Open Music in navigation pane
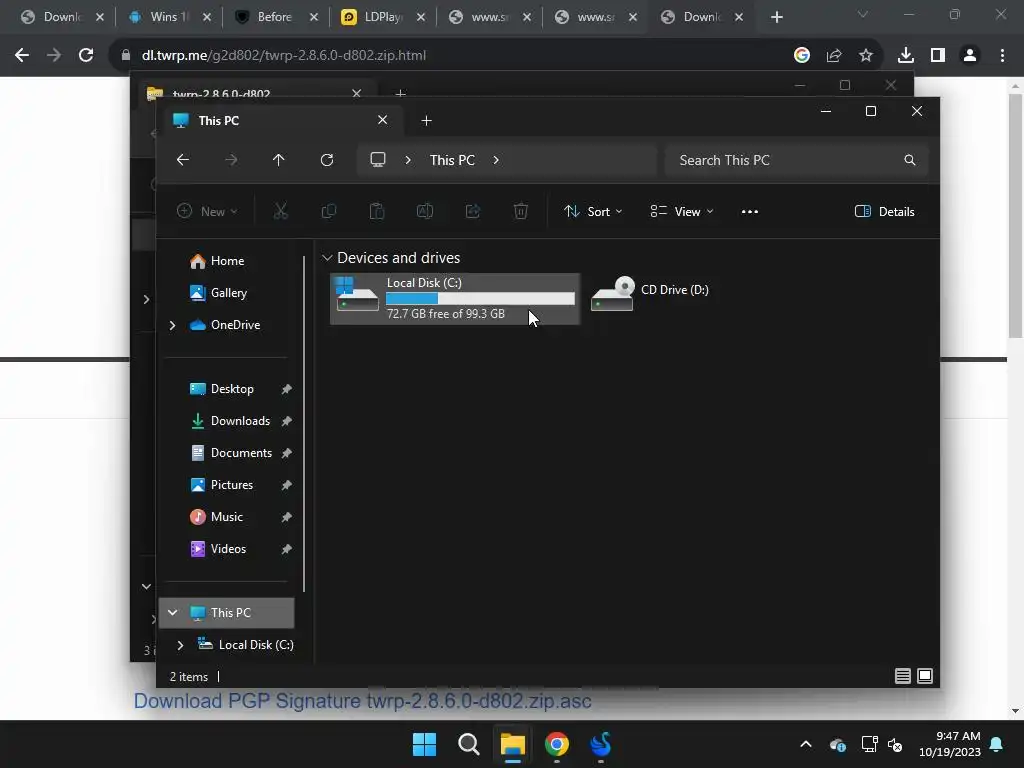 (x=227, y=517)
